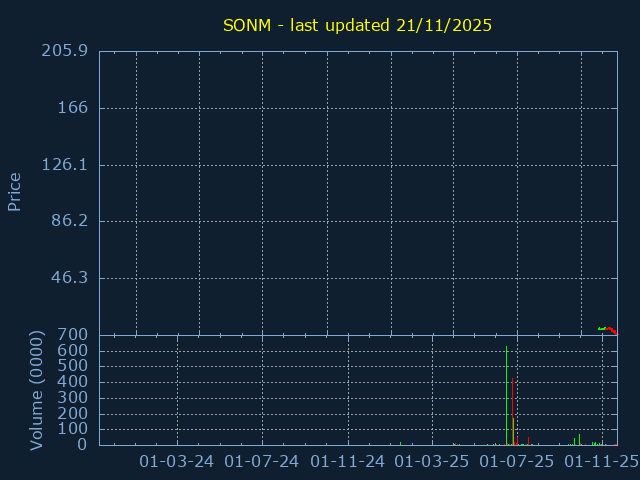Viewport: 640px width, 480px height.
Task: Select the 46.3 price tick label
Action: [x=72, y=278]
